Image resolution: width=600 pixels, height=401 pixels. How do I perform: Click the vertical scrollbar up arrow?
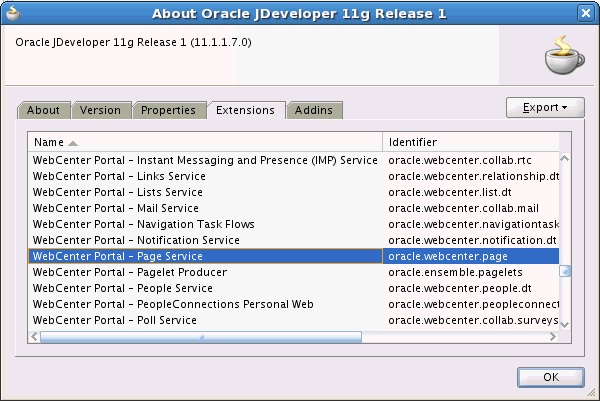565,158
